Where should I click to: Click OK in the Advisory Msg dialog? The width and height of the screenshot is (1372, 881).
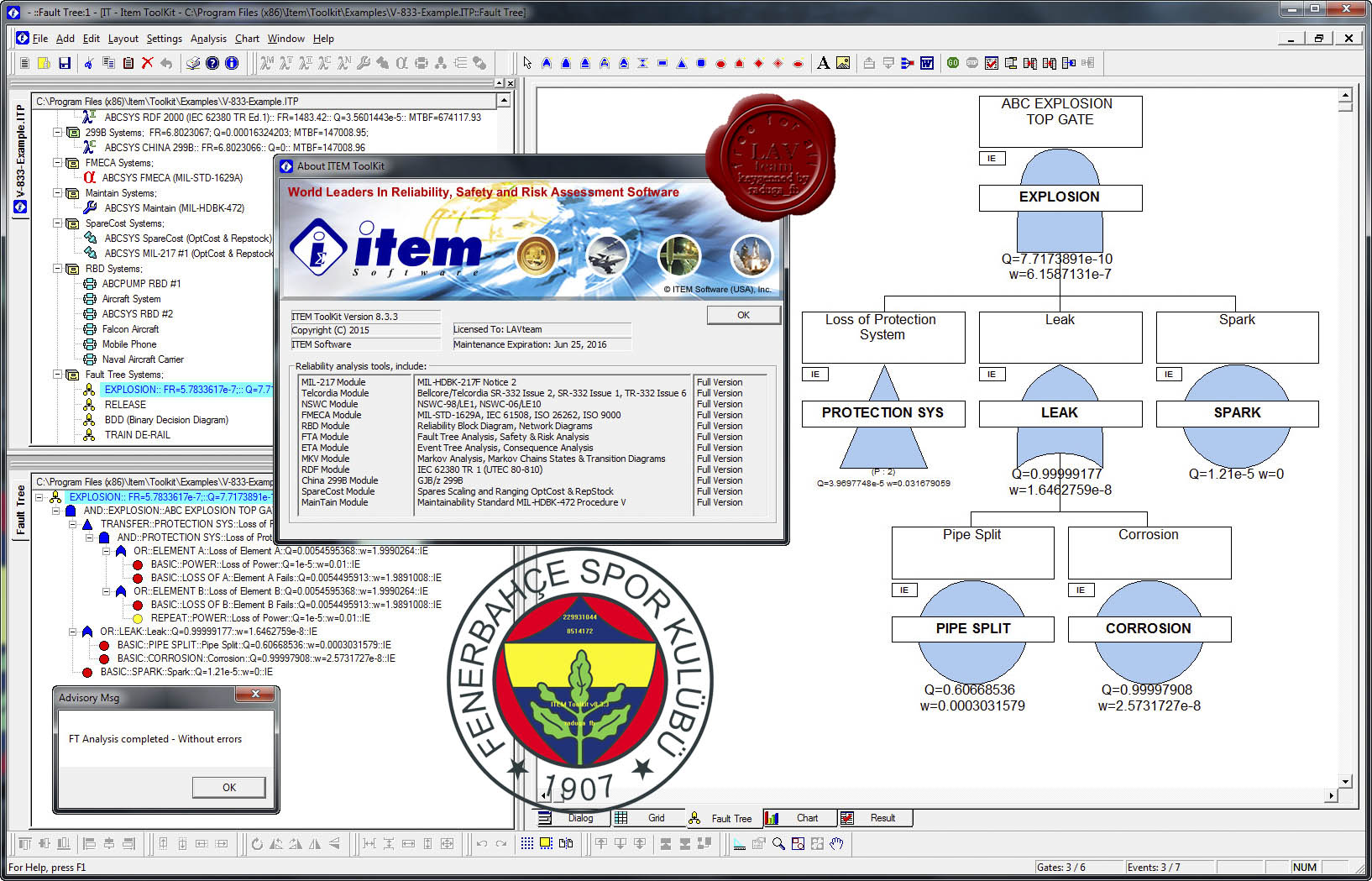pos(229,787)
